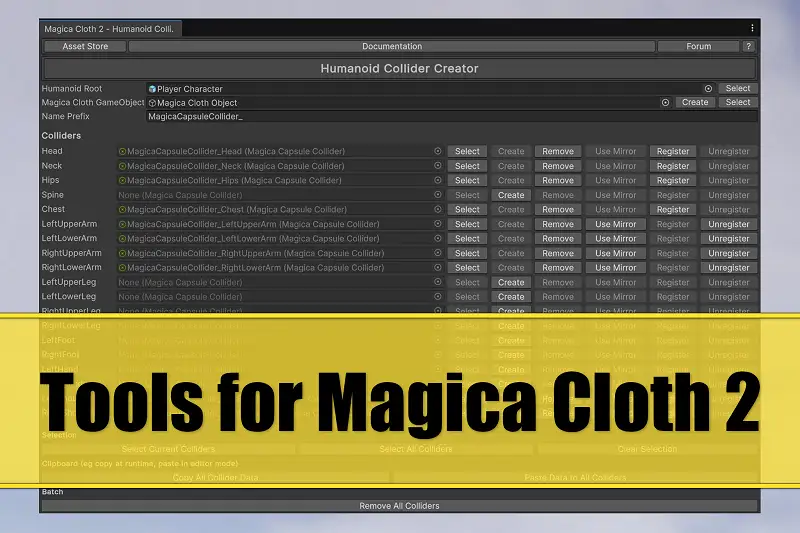The width and height of the screenshot is (800, 533).
Task: Click Select in the Head row
Action: 467,151
